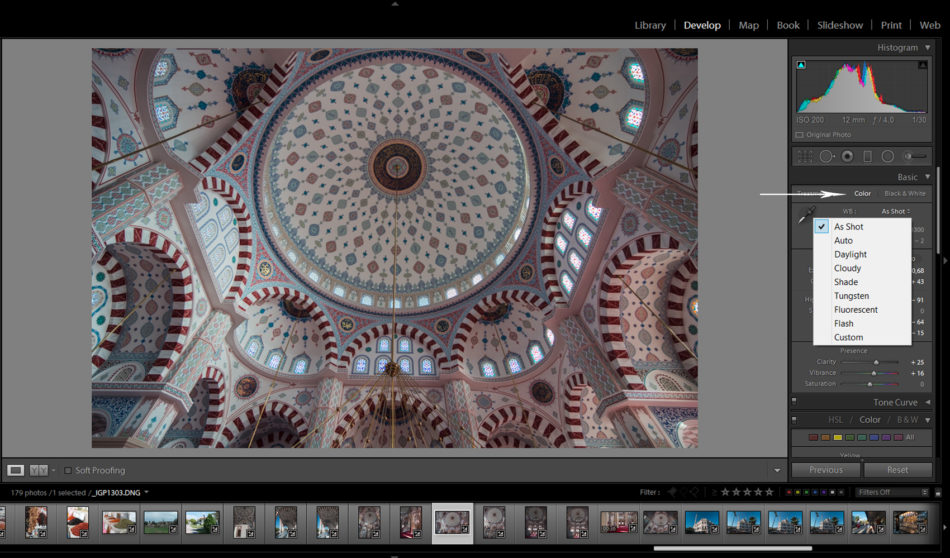
Task: Click the Before/After view icon
Action: coord(38,470)
